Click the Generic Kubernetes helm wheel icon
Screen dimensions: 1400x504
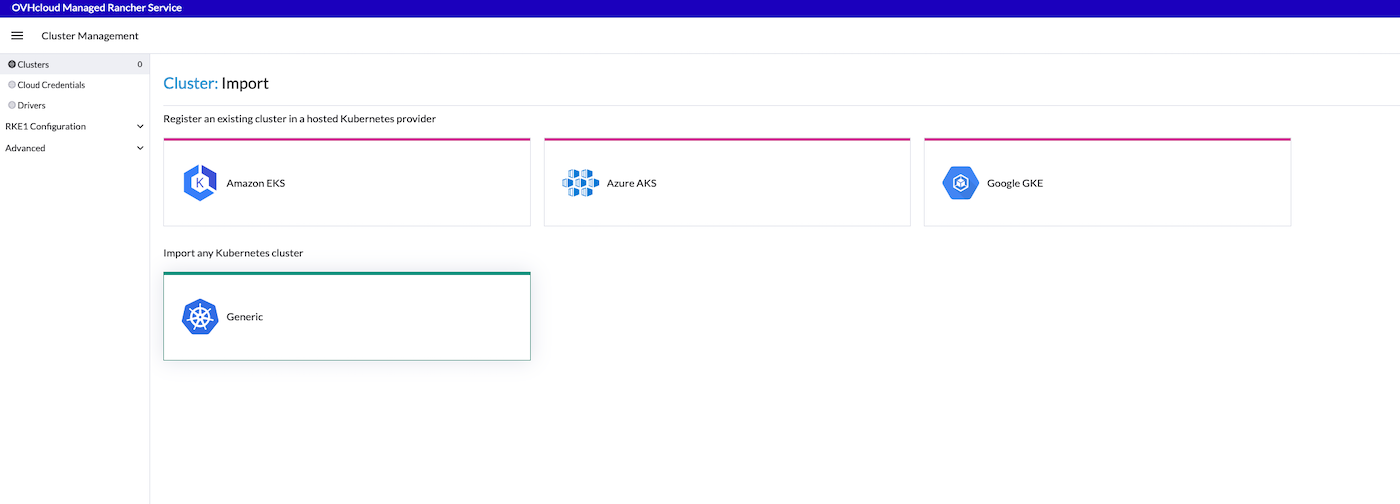click(x=200, y=317)
